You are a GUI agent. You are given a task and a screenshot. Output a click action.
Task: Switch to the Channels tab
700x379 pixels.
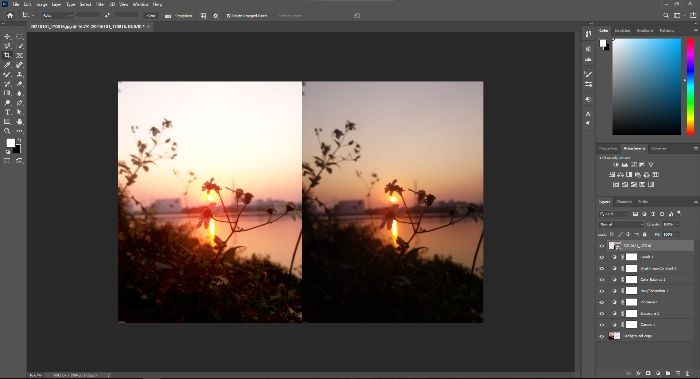(x=624, y=202)
